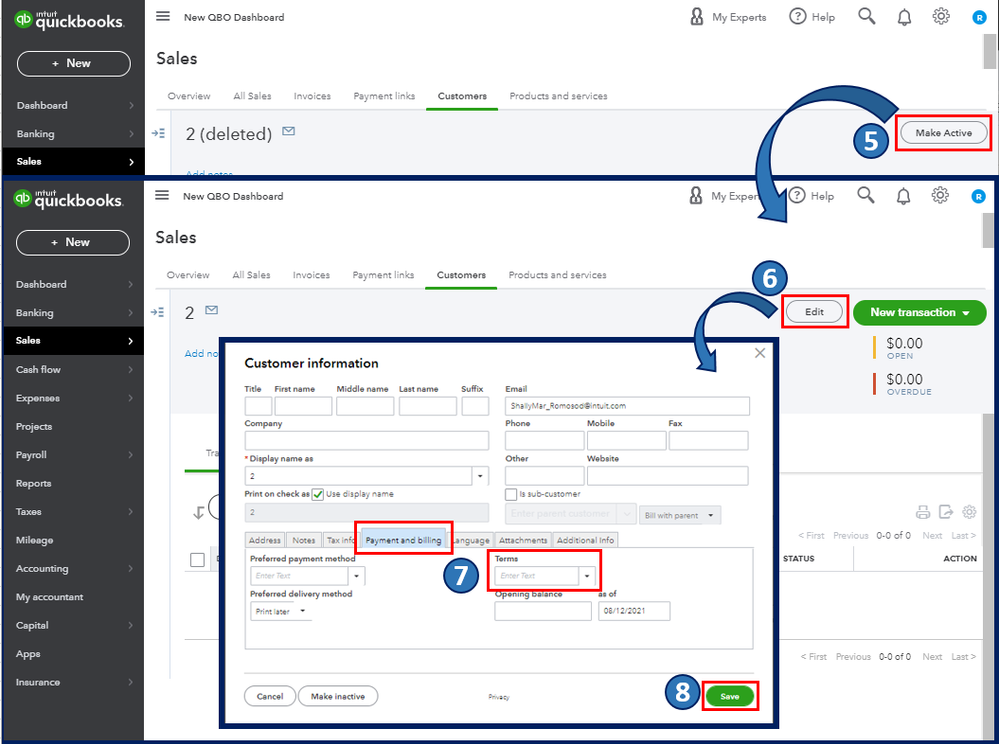
Task: Click the Website input field
Action: point(668,476)
